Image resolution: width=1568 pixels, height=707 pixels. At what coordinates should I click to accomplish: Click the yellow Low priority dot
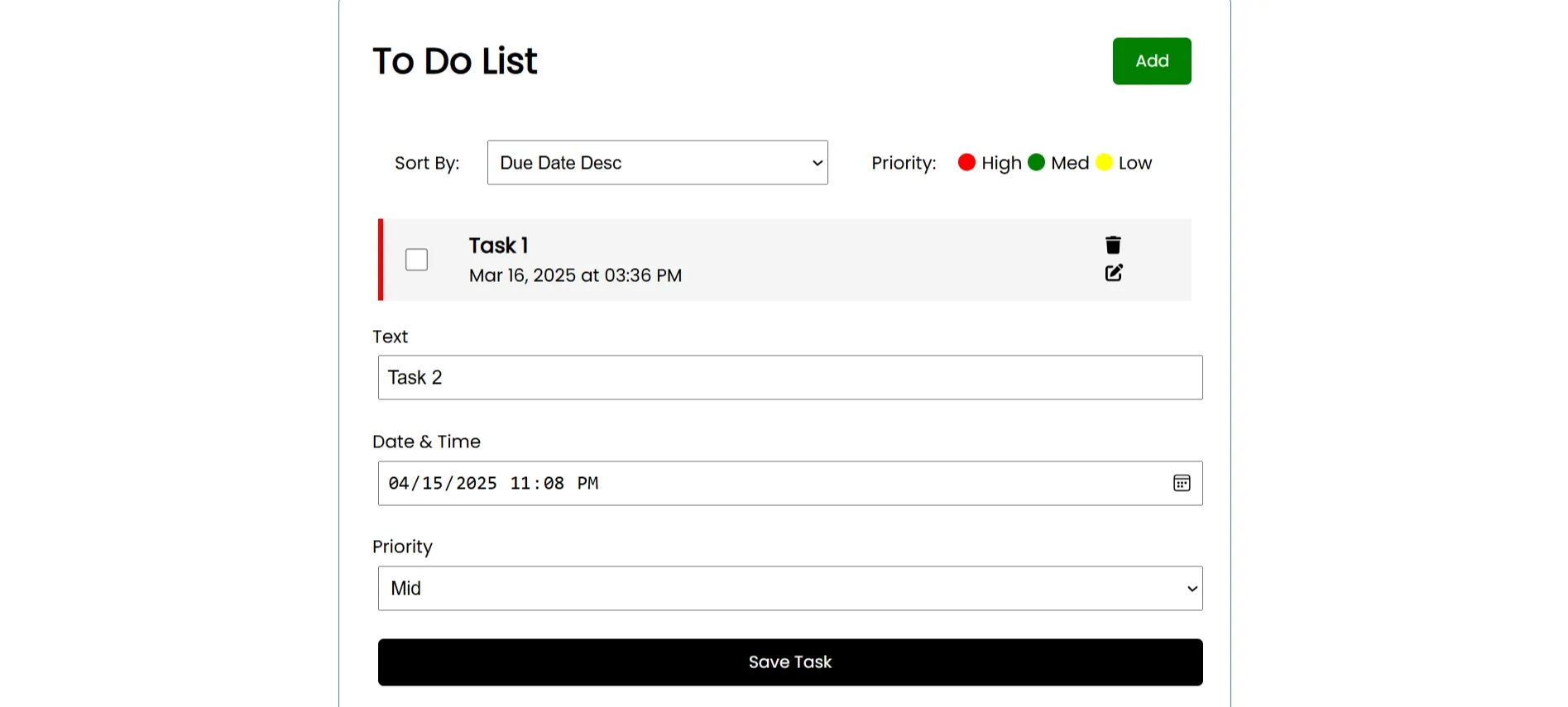tap(1104, 162)
